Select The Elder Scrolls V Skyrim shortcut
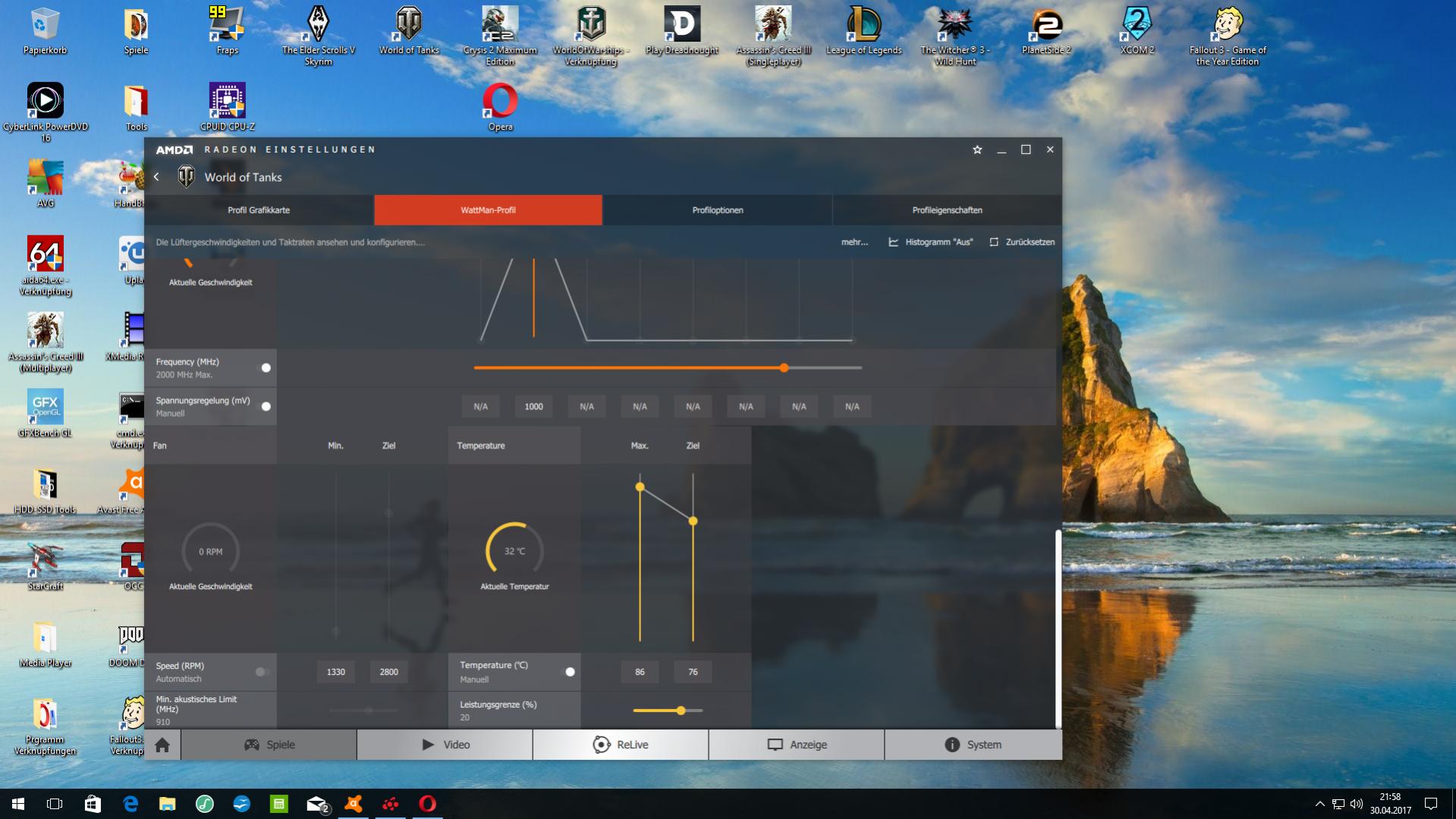Viewport: 1456px width, 819px height. [x=318, y=36]
